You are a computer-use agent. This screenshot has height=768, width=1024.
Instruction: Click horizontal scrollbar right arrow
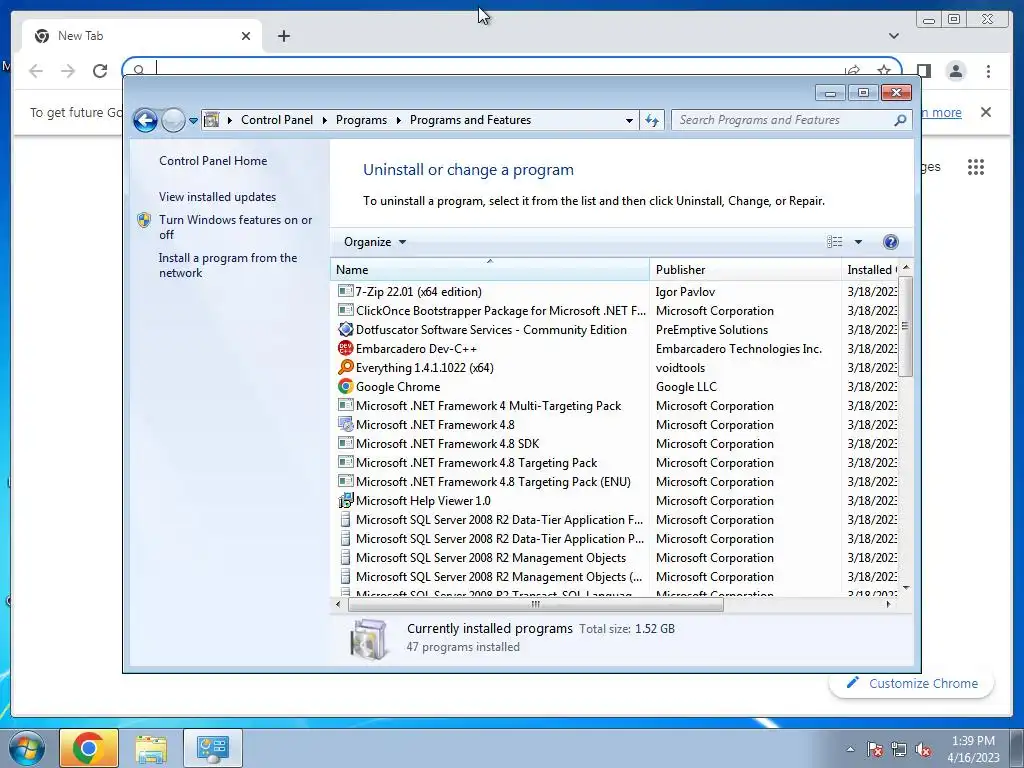(x=888, y=604)
